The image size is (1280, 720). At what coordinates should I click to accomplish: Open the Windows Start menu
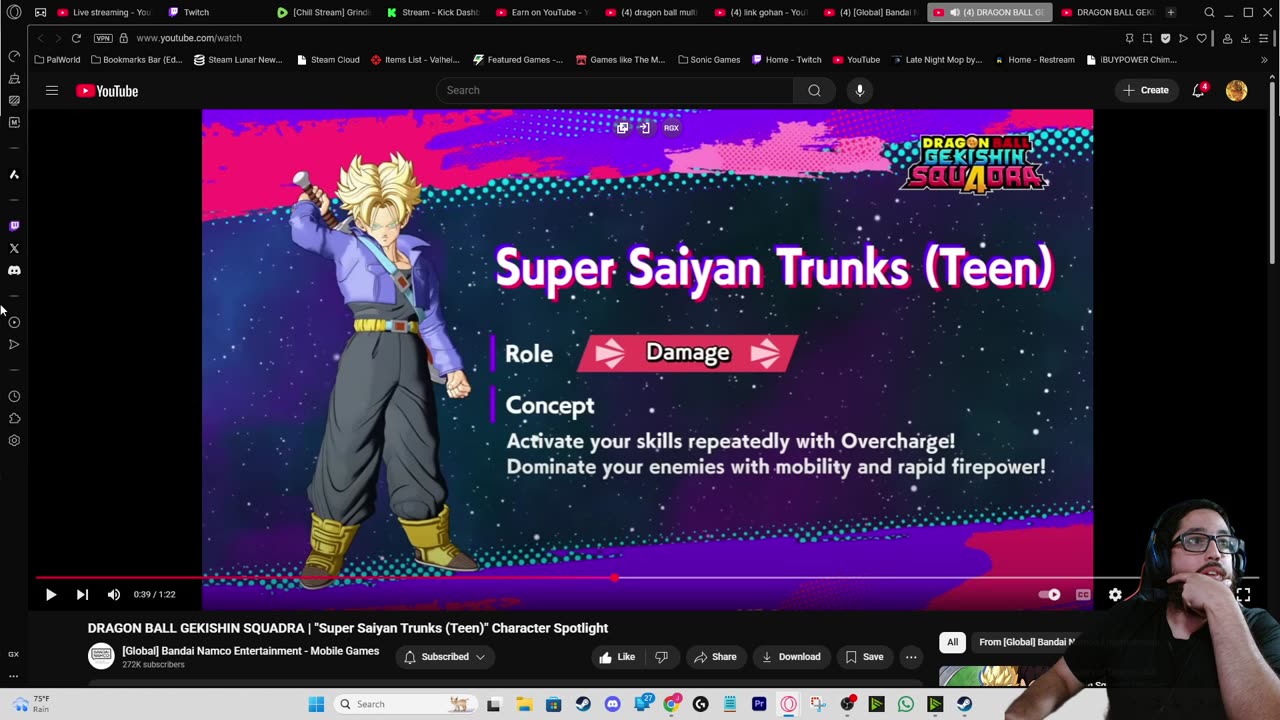point(316,704)
